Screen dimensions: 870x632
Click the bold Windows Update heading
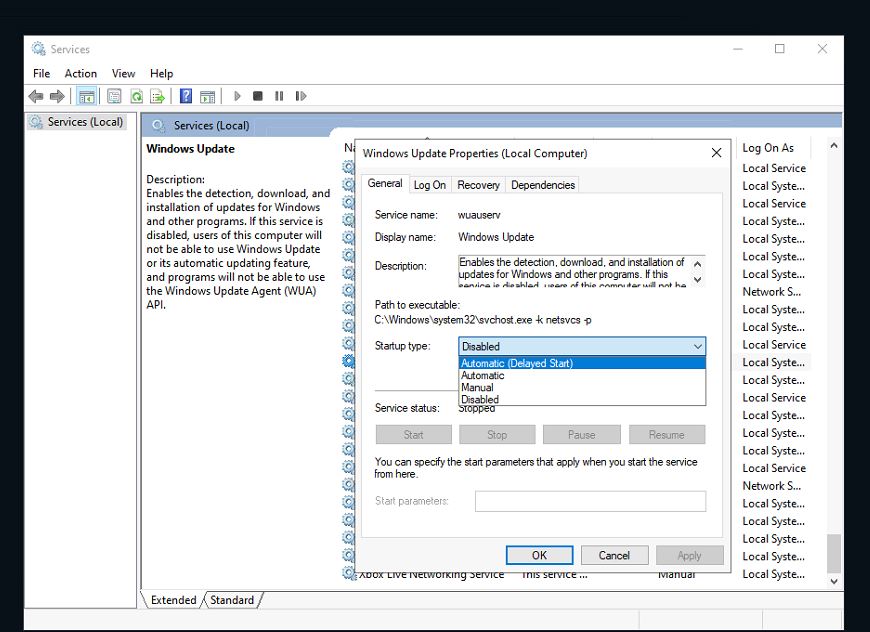tap(190, 149)
